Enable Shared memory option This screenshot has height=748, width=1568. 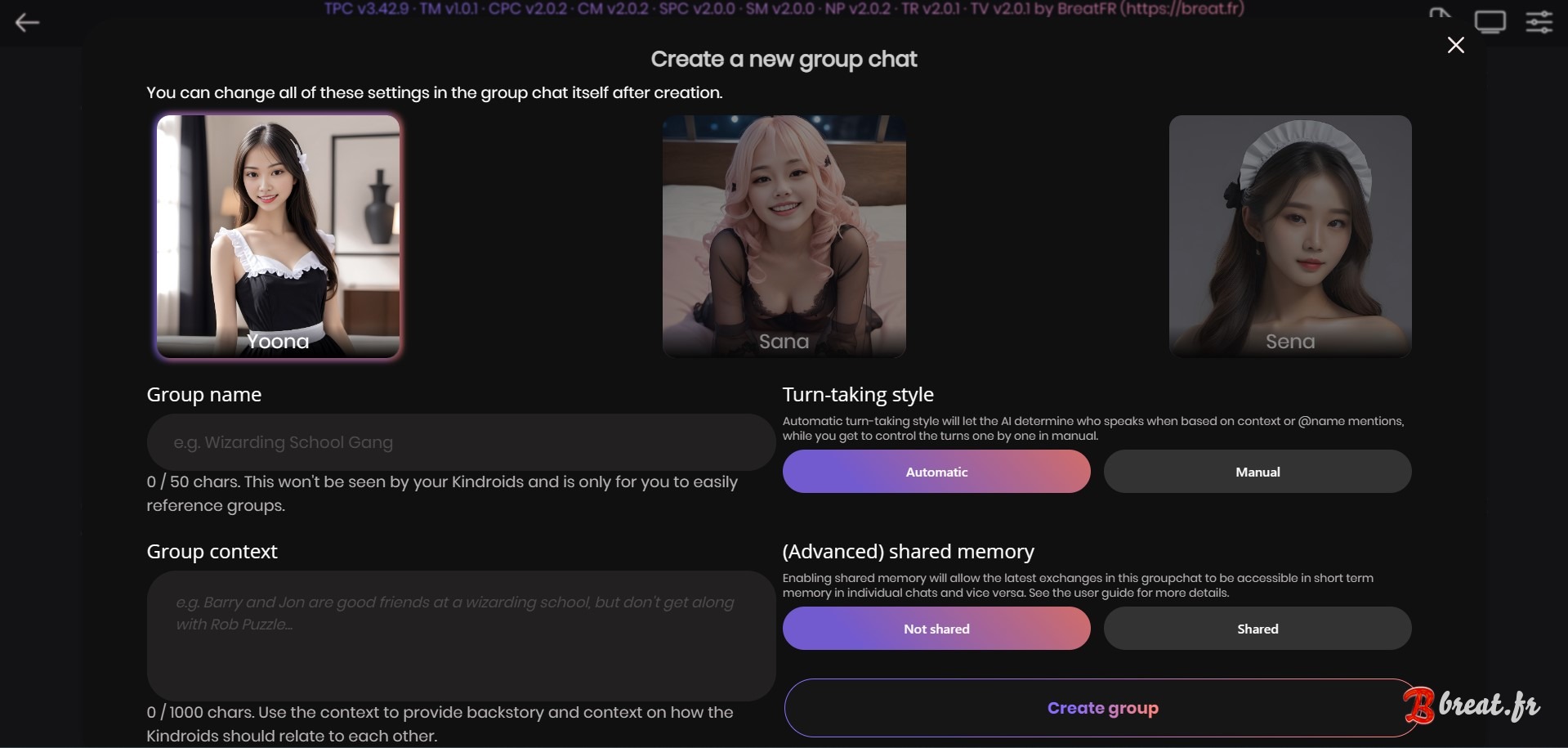click(1258, 629)
